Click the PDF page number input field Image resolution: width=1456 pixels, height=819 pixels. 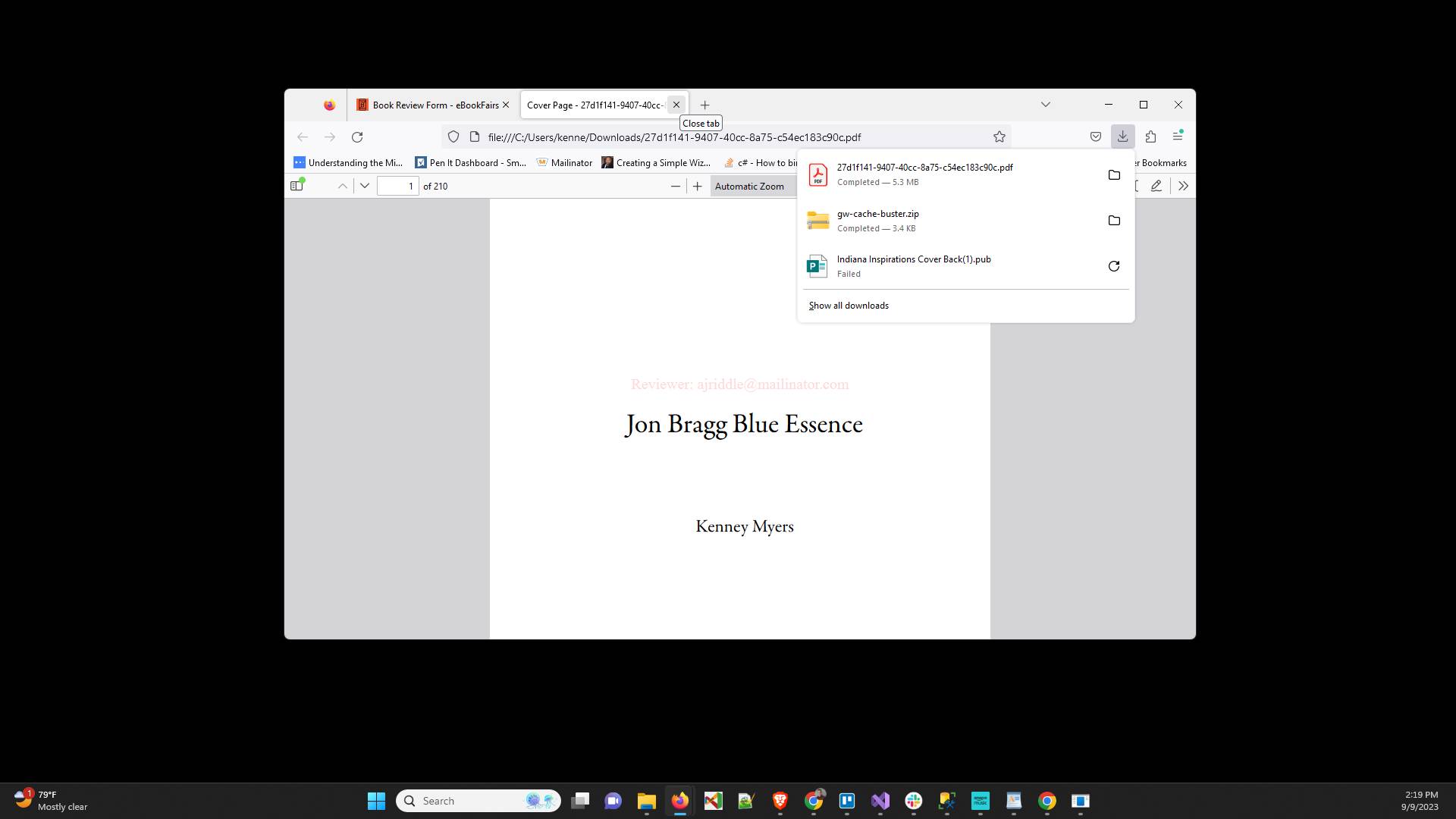pos(397,186)
